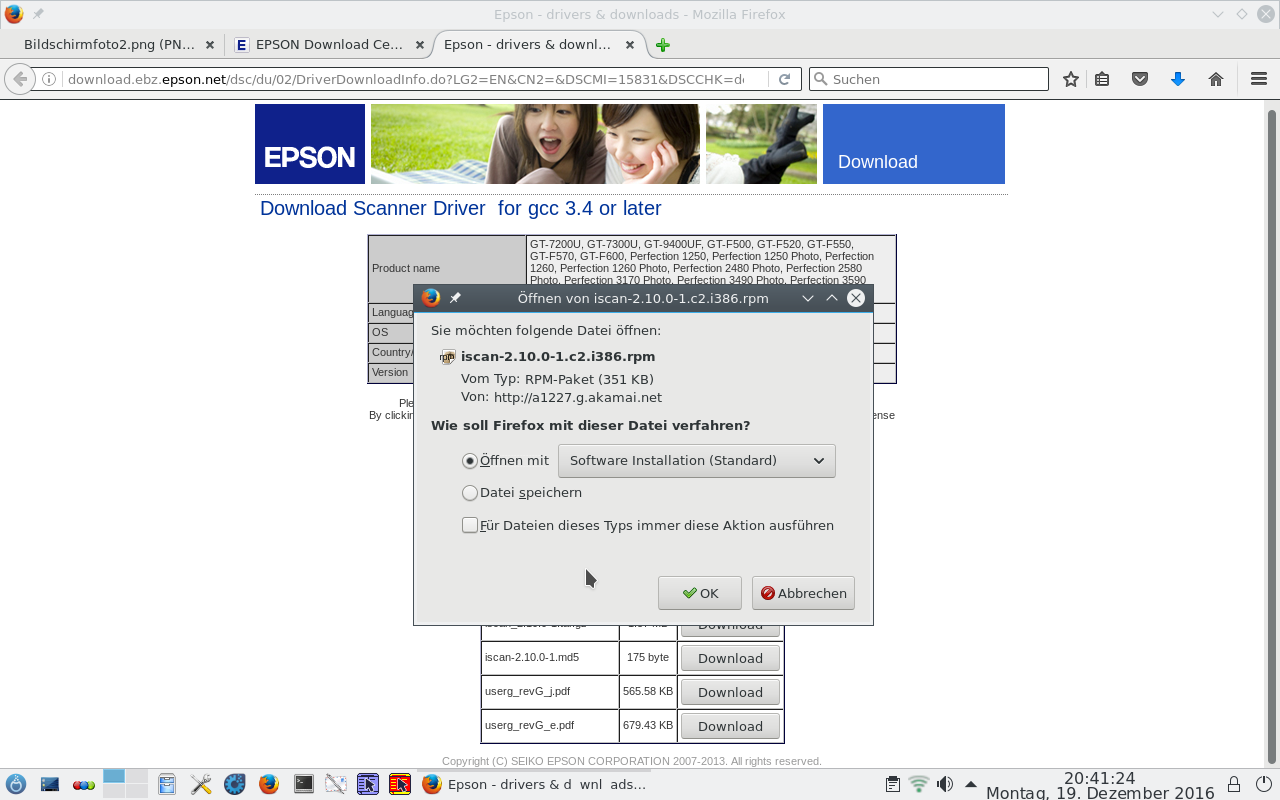Launch the screenshot capture tool in panel

[336, 784]
